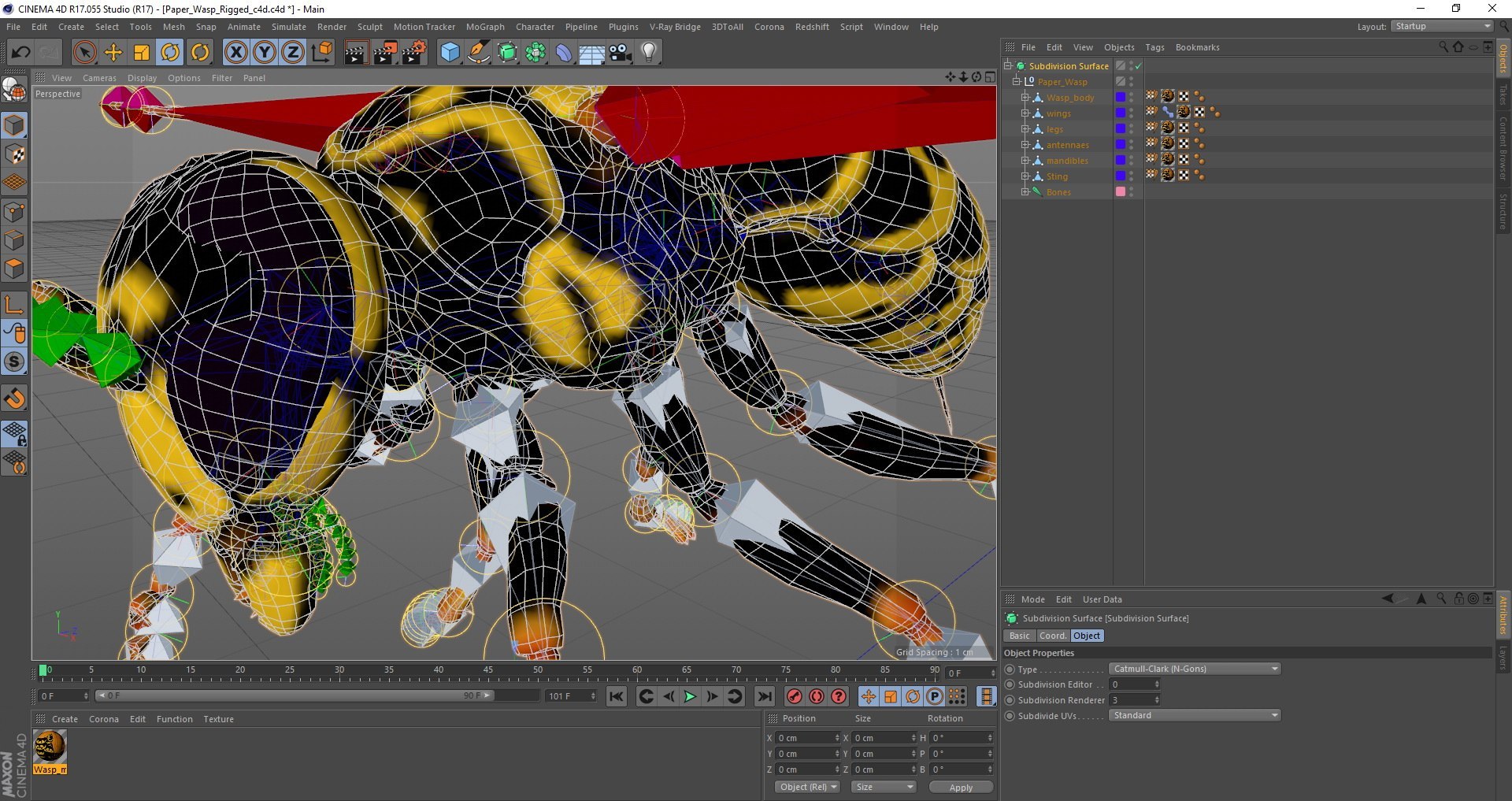Screen dimensions: 1512x801
Task: Add a Floor environment object
Action: [591, 53]
